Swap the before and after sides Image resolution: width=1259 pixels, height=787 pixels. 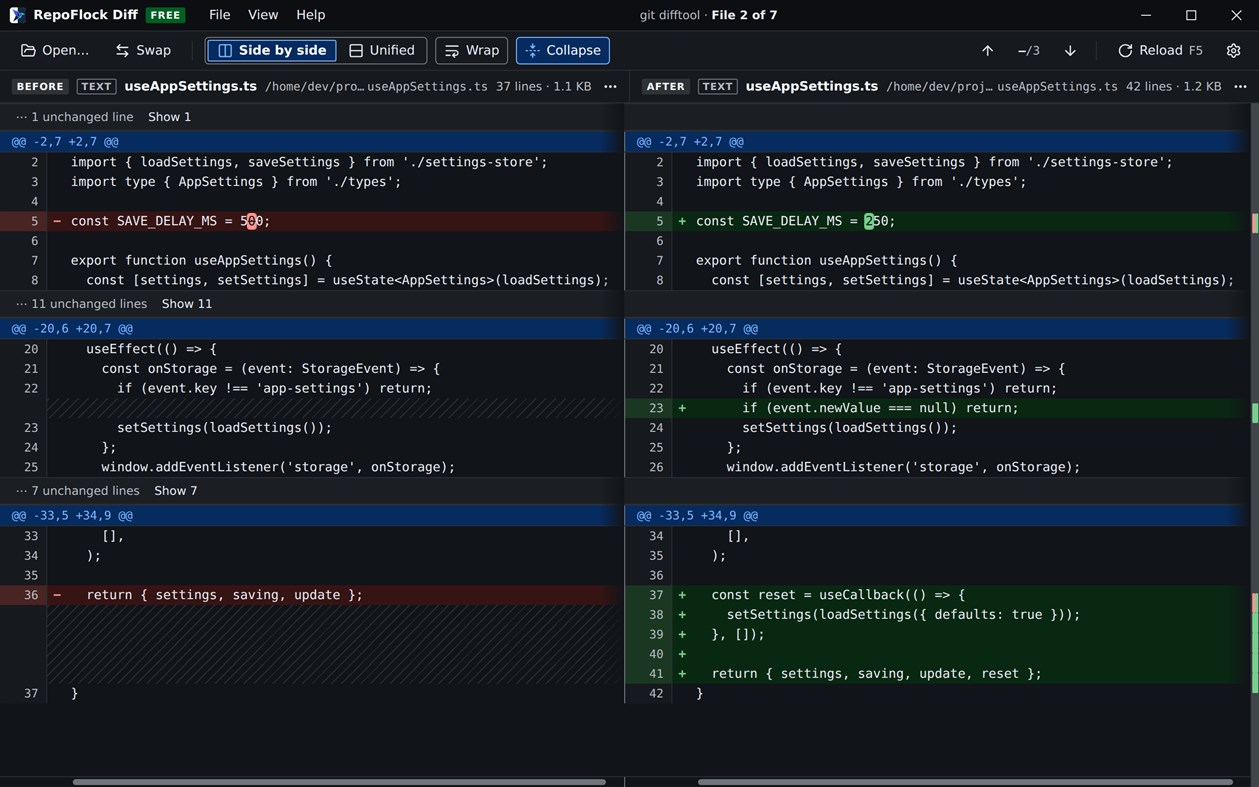pos(143,50)
